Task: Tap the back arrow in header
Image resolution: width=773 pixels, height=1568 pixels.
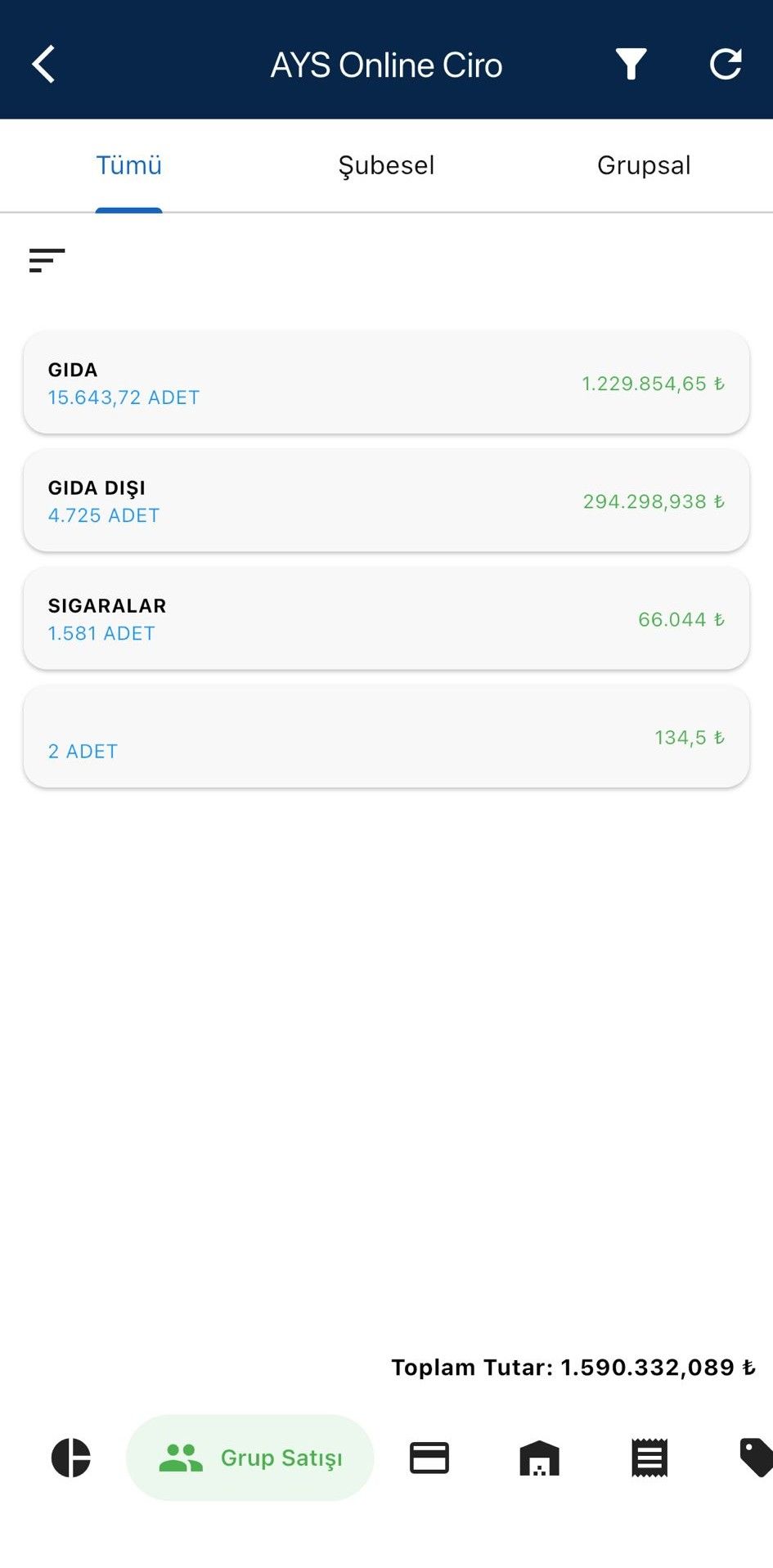Action: pos(43,65)
